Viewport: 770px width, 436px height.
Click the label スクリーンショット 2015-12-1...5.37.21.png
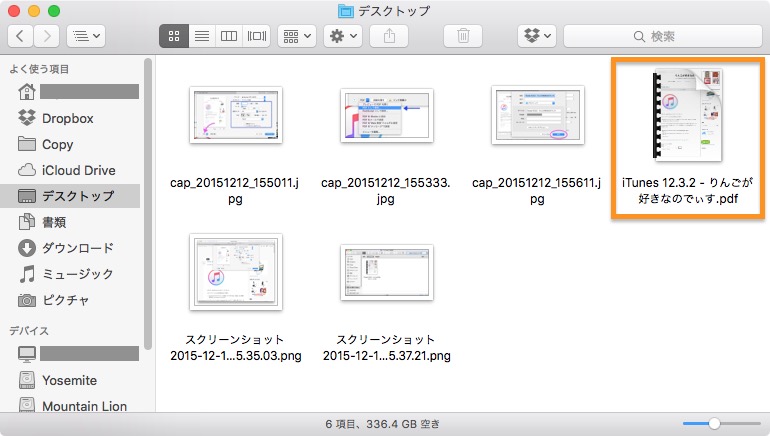click(x=386, y=348)
